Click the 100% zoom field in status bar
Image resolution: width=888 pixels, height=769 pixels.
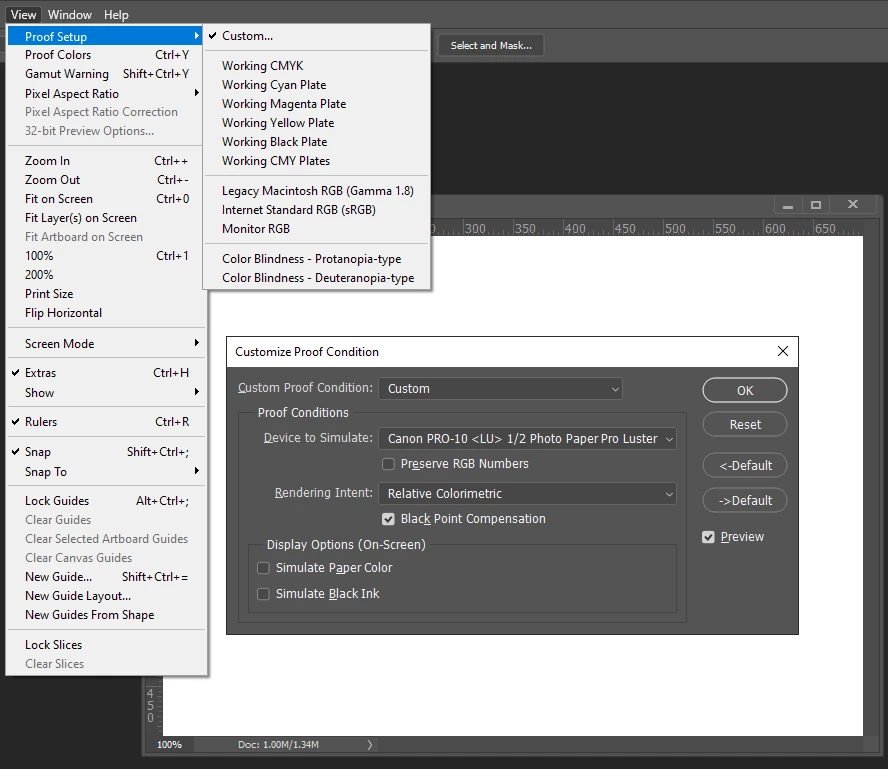(x=169, y=745)
